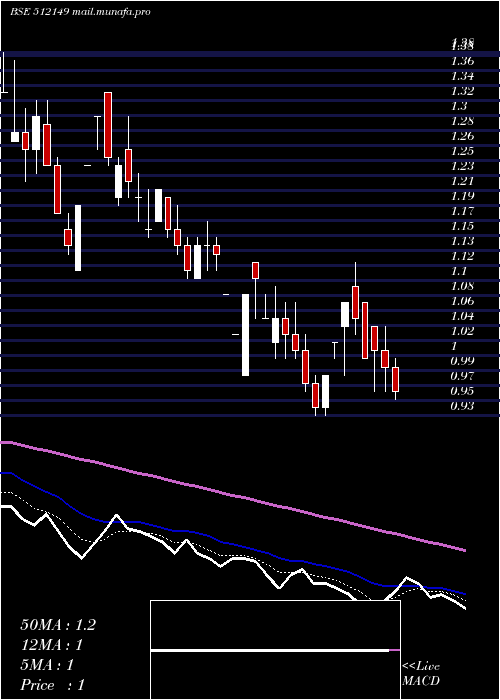Screen dimensions: 500x700
Task: Click the 0.97 price axis label
Action: [462, 376]
